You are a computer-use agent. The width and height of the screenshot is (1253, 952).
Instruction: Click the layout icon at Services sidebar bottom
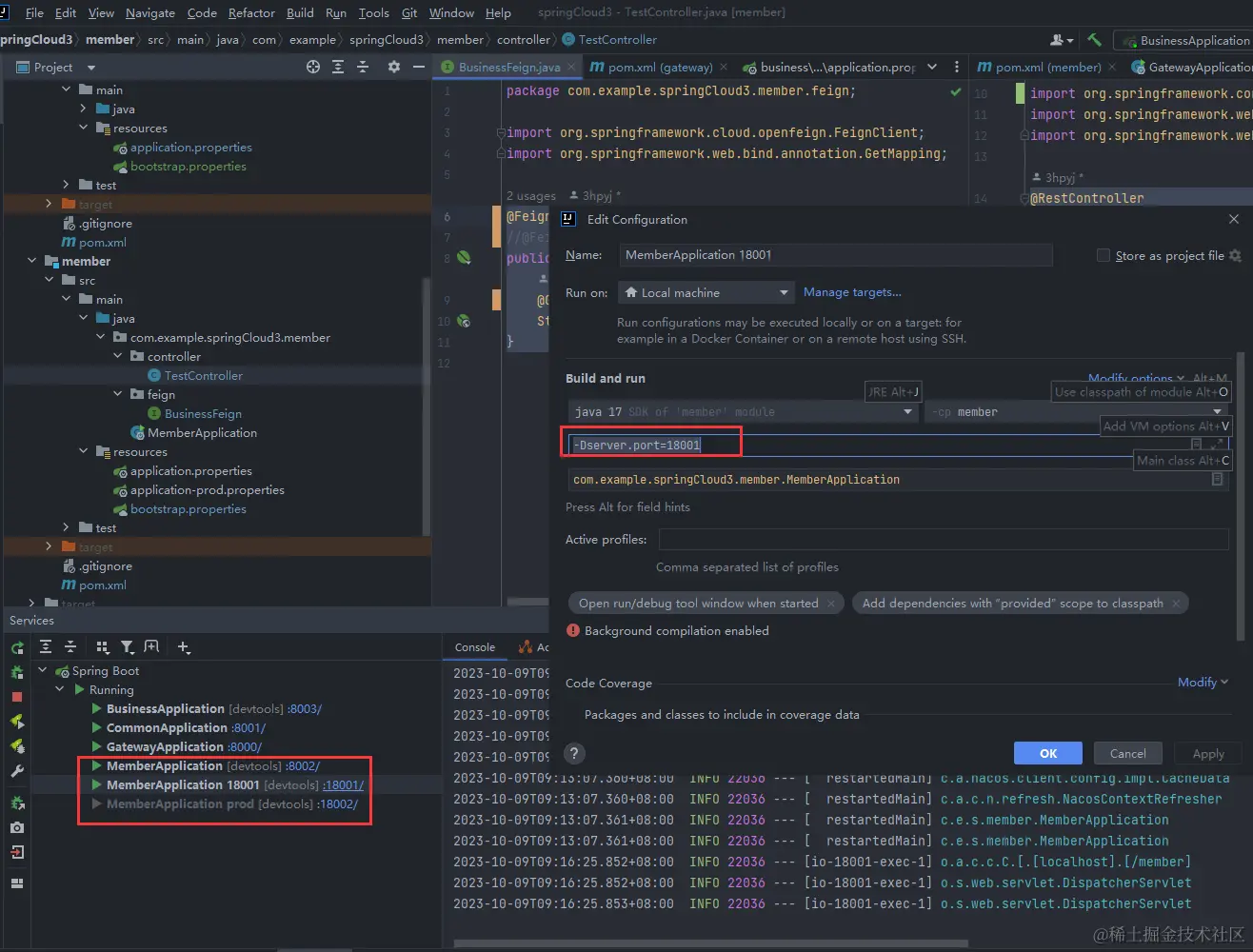click(x=17, y=883)
